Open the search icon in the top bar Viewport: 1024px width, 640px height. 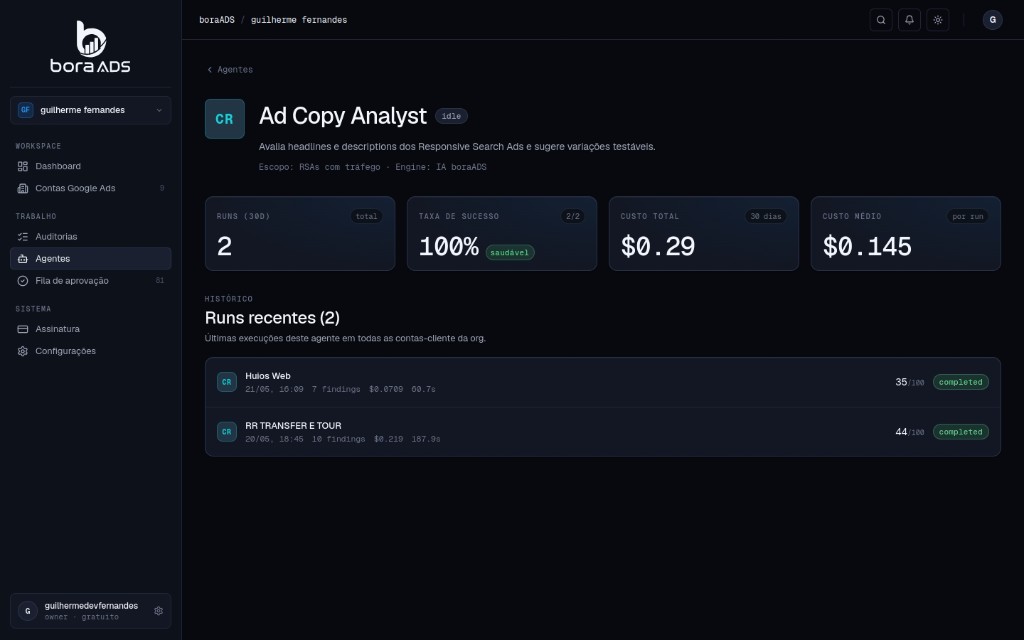point(880,20)
